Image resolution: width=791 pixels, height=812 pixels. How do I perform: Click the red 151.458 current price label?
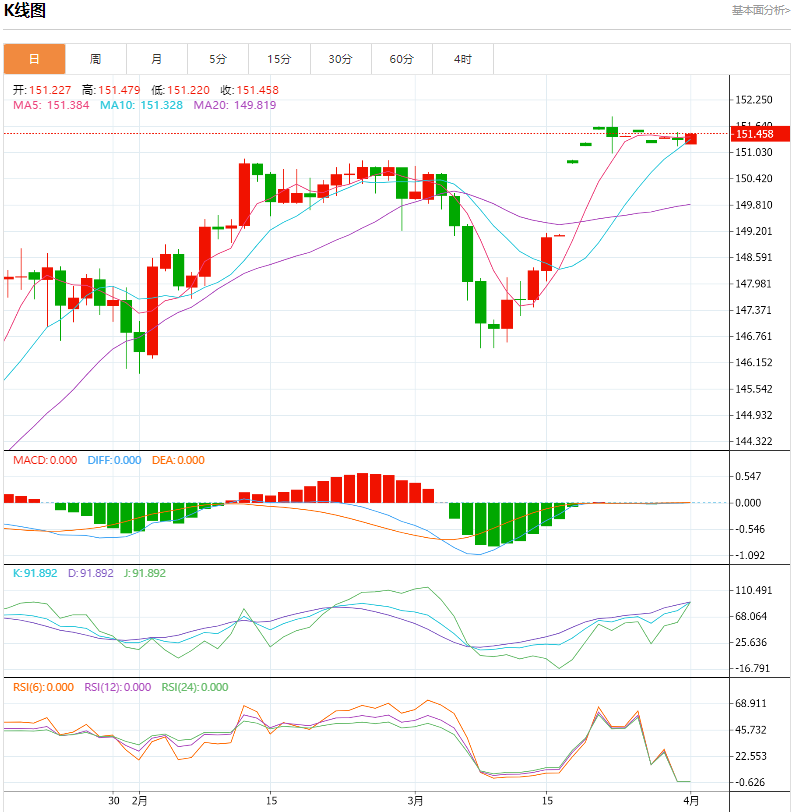[755, 134]
